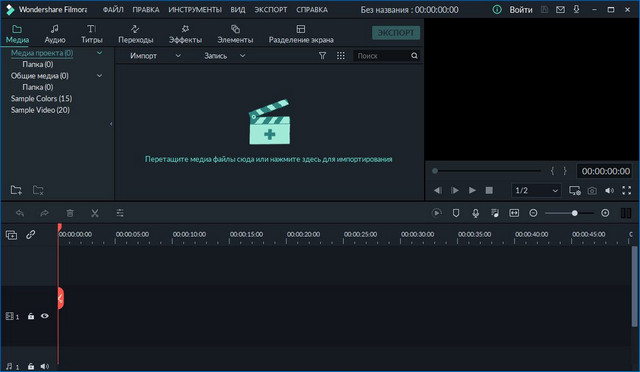Click the redo arrow in timeline toolbar
This screenshot has height=372, width=640.
tap(44, 213)
